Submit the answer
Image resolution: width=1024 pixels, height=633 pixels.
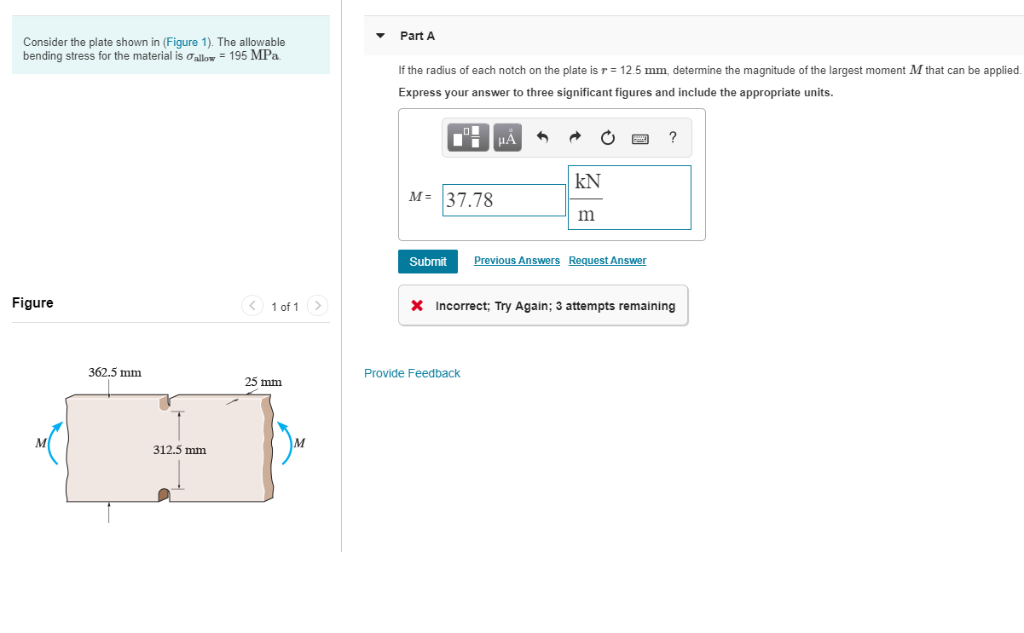pos(428,261)
